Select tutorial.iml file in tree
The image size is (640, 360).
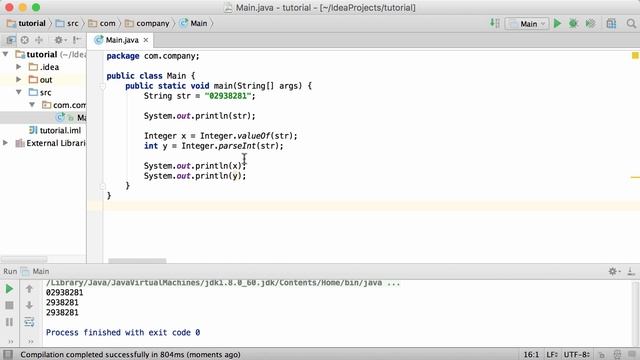43,130
